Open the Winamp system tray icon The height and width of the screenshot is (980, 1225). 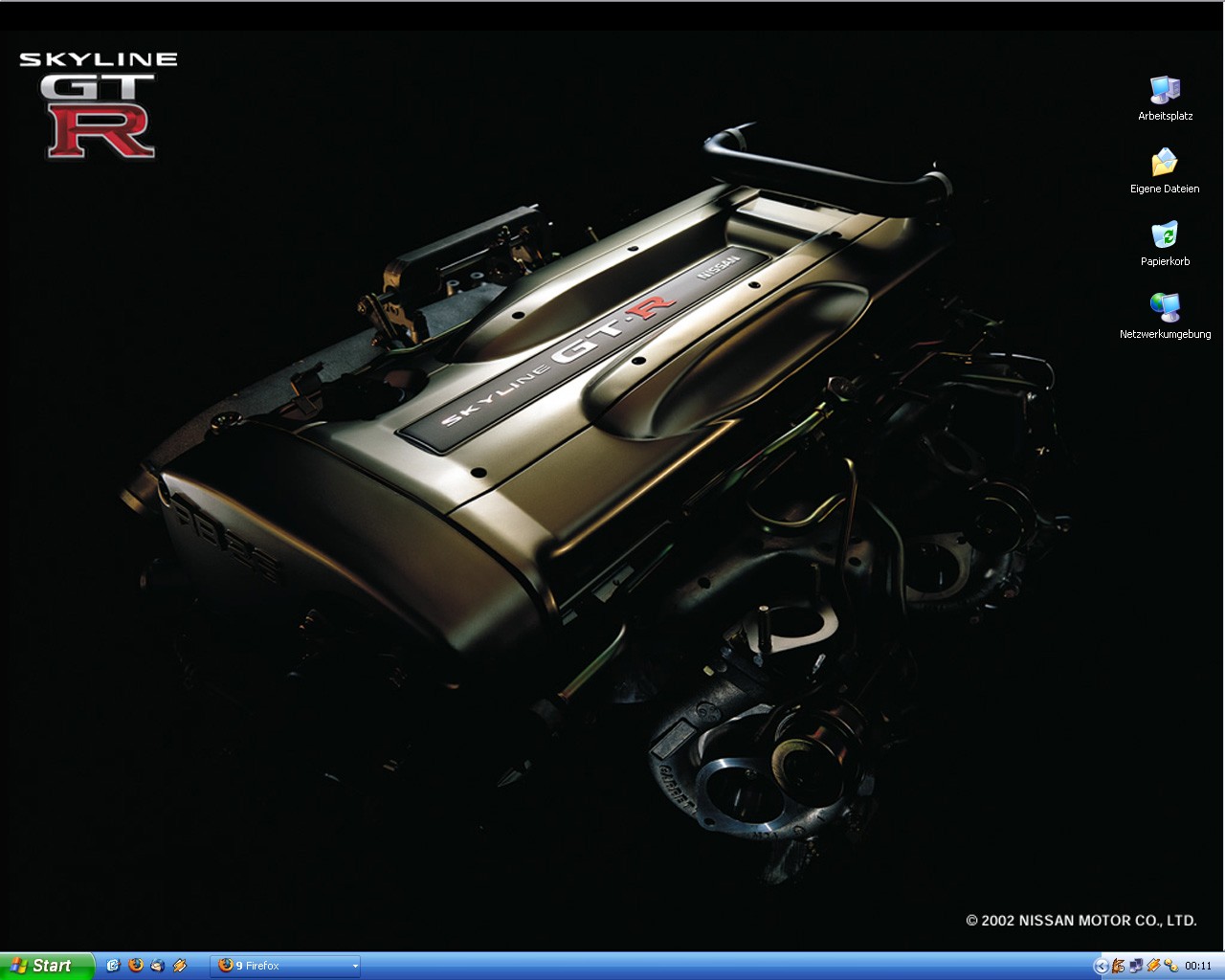coord(1153,966)
